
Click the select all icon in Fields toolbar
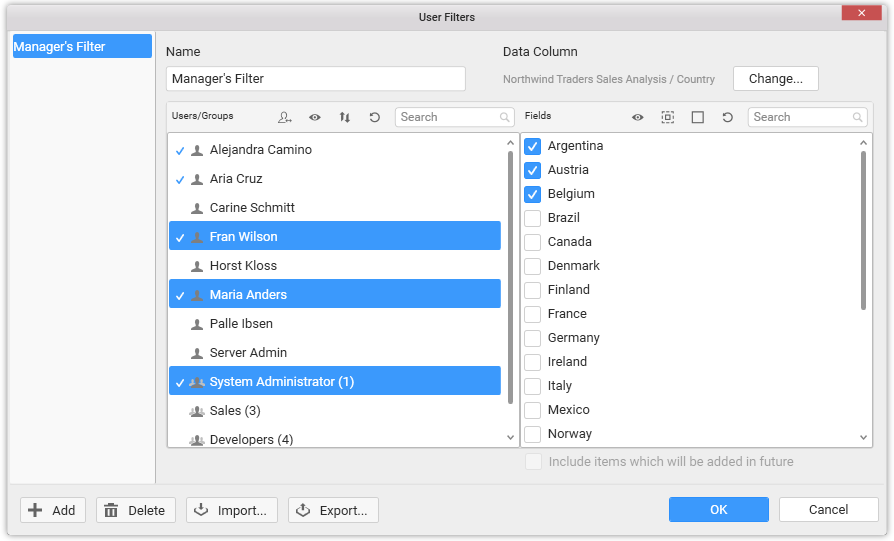coord(667,117)
